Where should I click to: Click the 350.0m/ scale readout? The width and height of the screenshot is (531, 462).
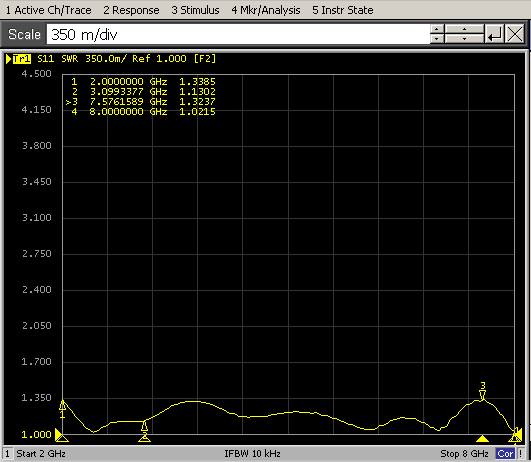pos(106,59)
